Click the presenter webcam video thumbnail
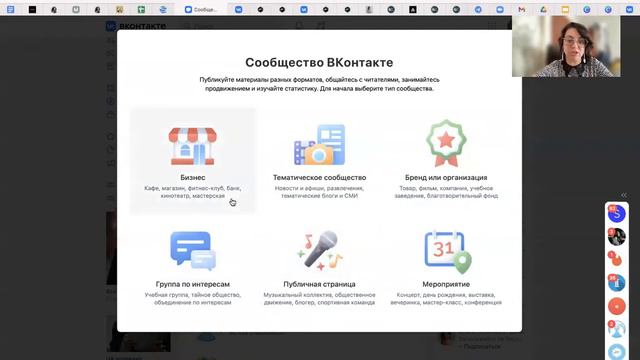 pos(566,46)
